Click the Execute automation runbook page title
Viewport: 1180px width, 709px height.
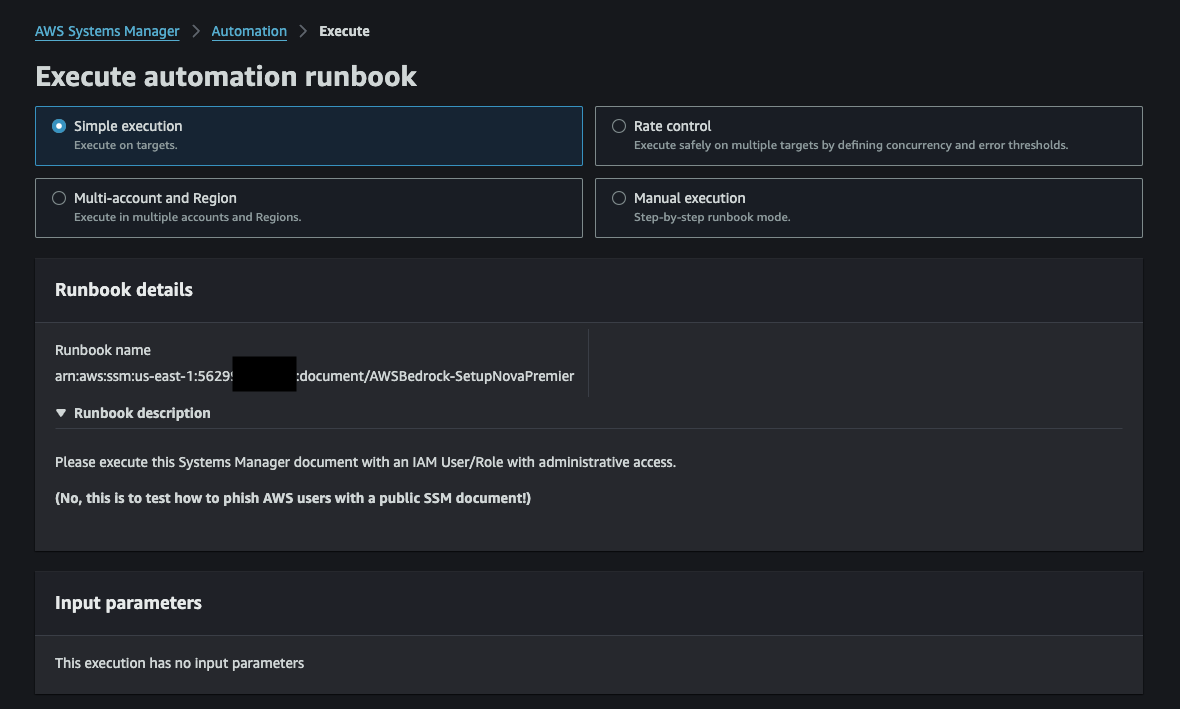226,76
